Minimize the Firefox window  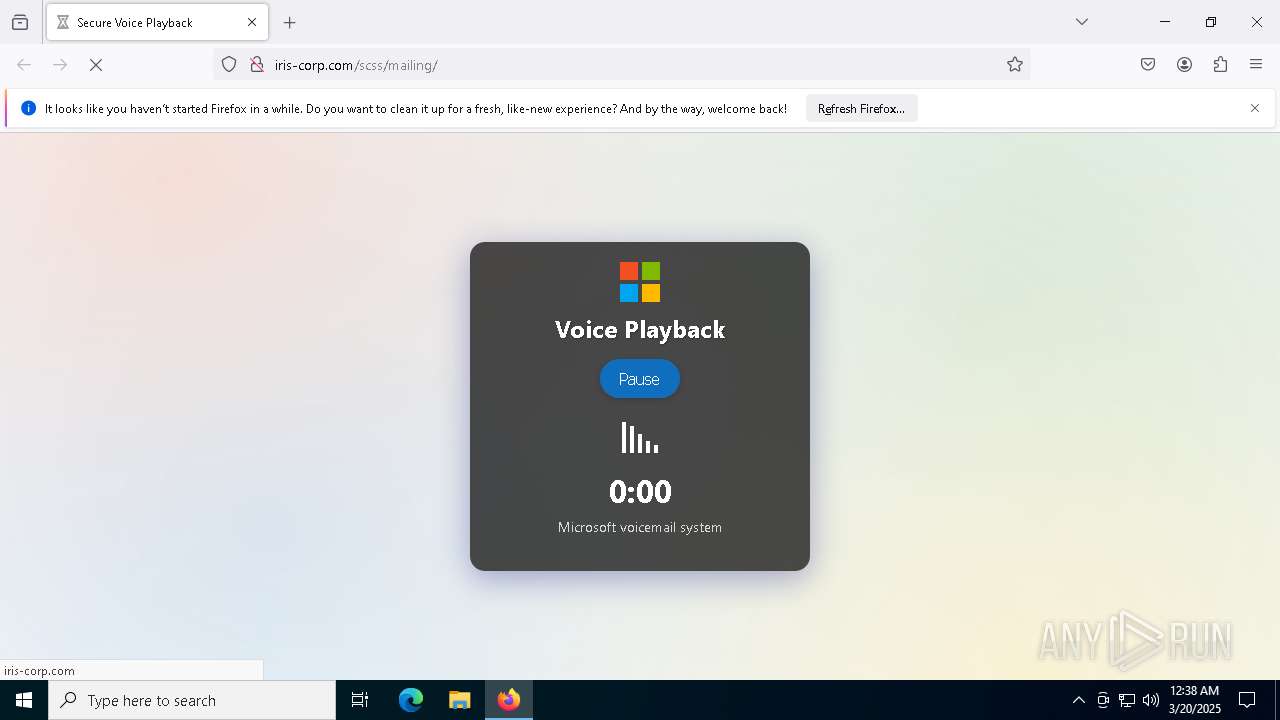click(1165, 22)
